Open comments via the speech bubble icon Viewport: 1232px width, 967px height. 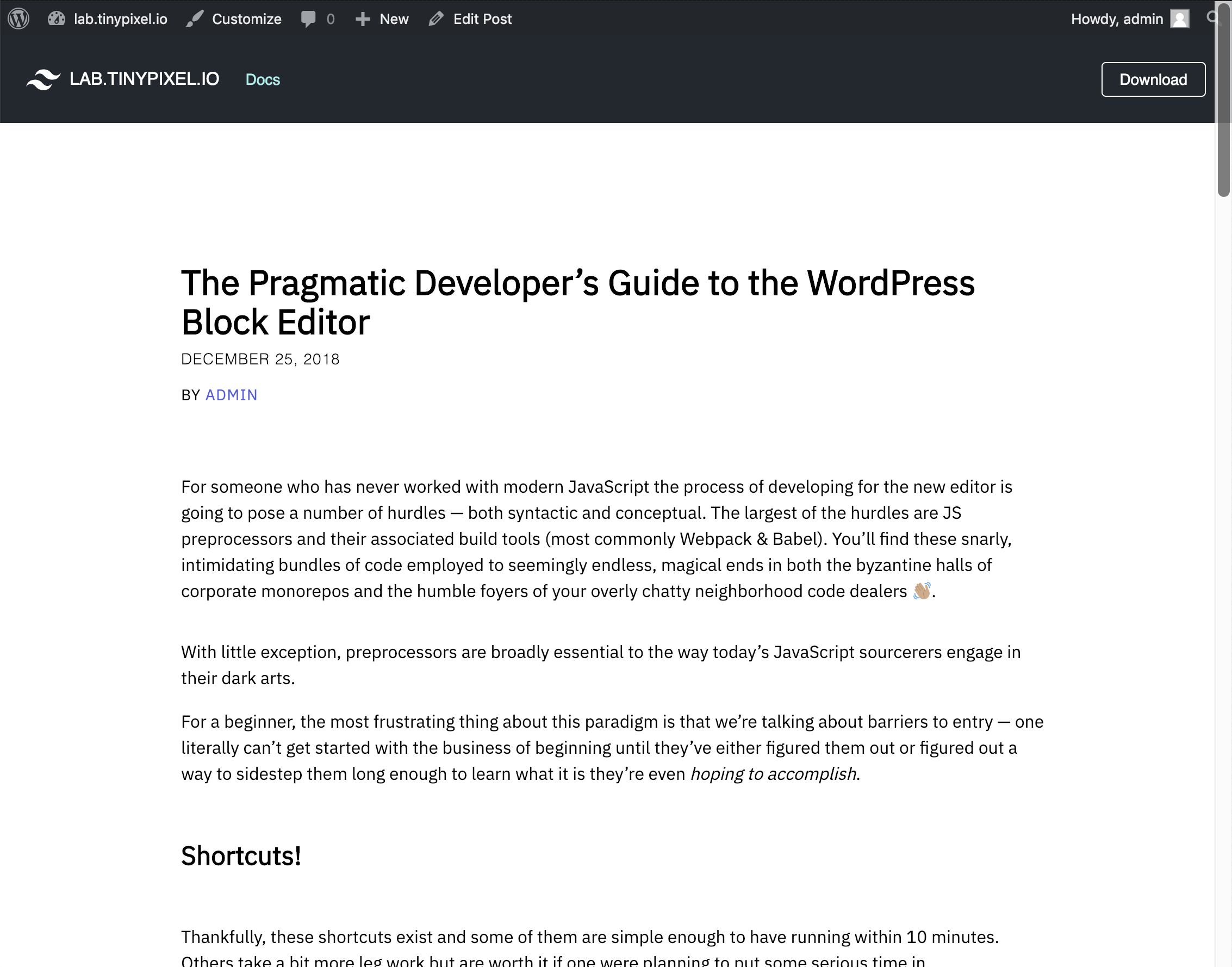point(308,18)
